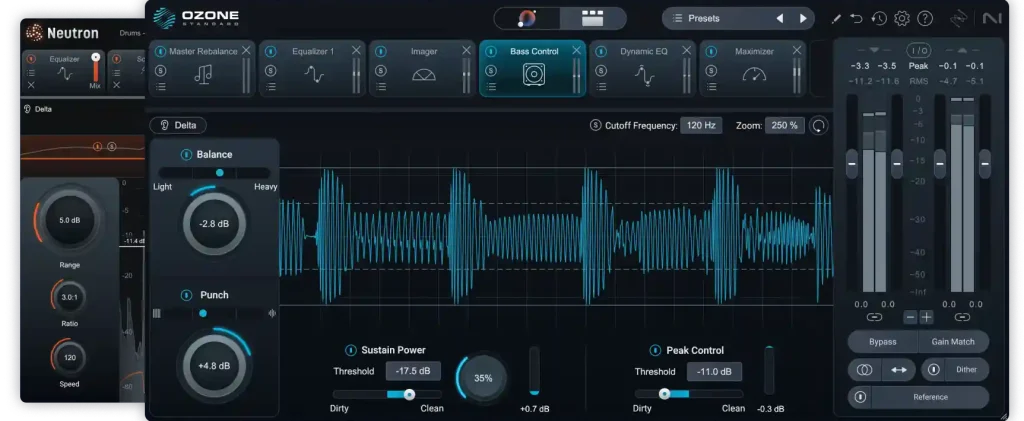Click the undo arrow icon
The width and height of the screenshot is (1024, 421).
[856, 19]
